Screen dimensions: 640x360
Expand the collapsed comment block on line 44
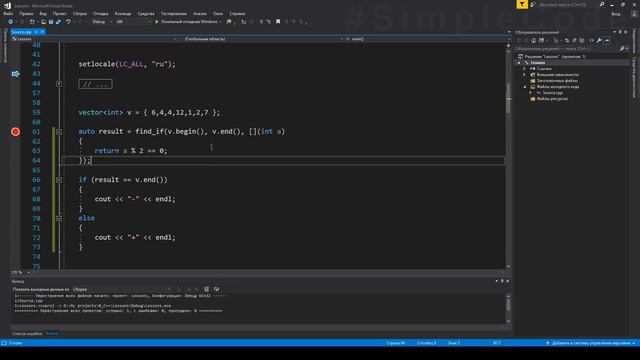pyautogui.click(x=59, y=84)
